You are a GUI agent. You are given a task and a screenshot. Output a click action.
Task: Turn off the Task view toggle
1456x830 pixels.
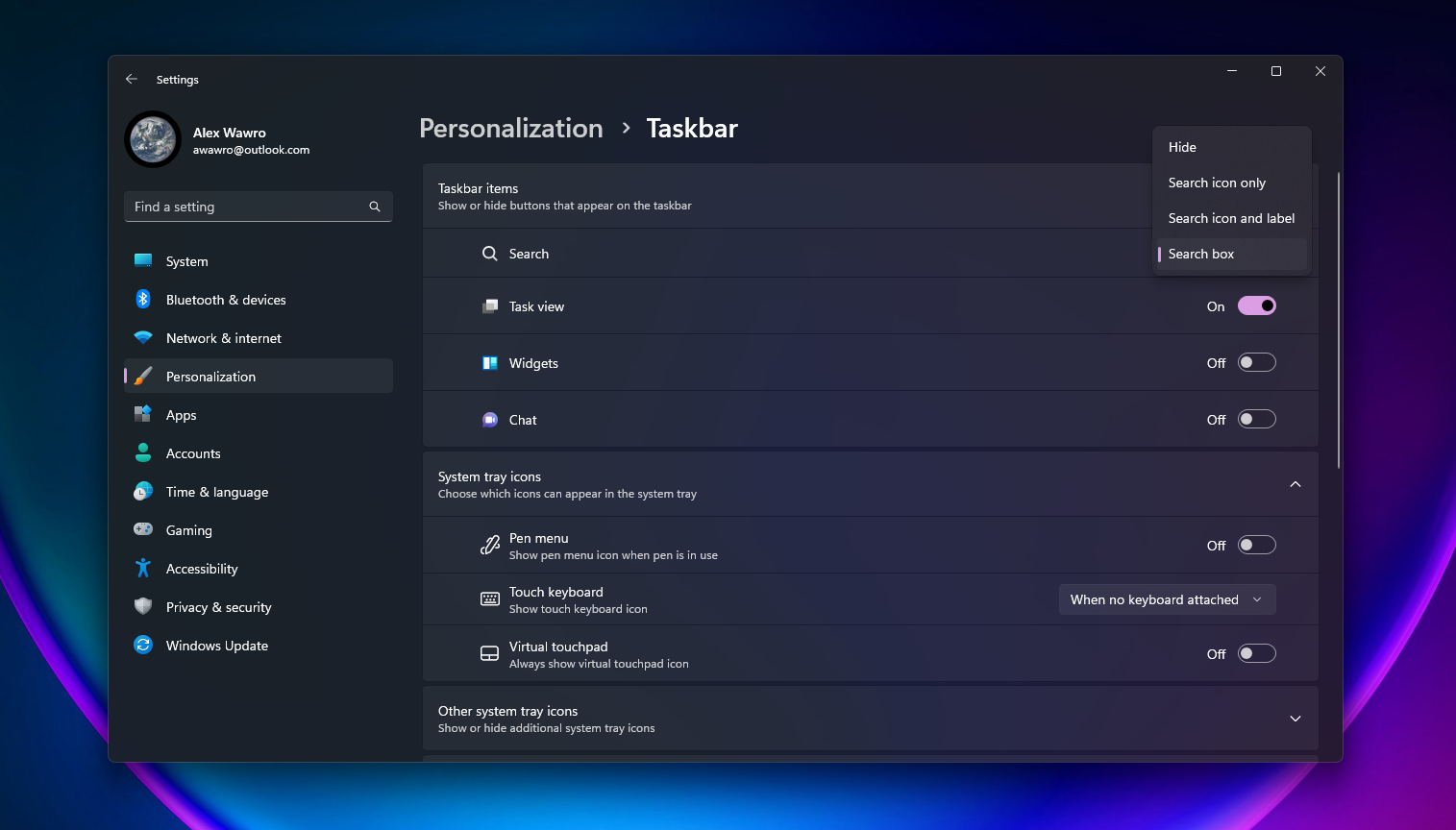click(x=1256, y=305)
